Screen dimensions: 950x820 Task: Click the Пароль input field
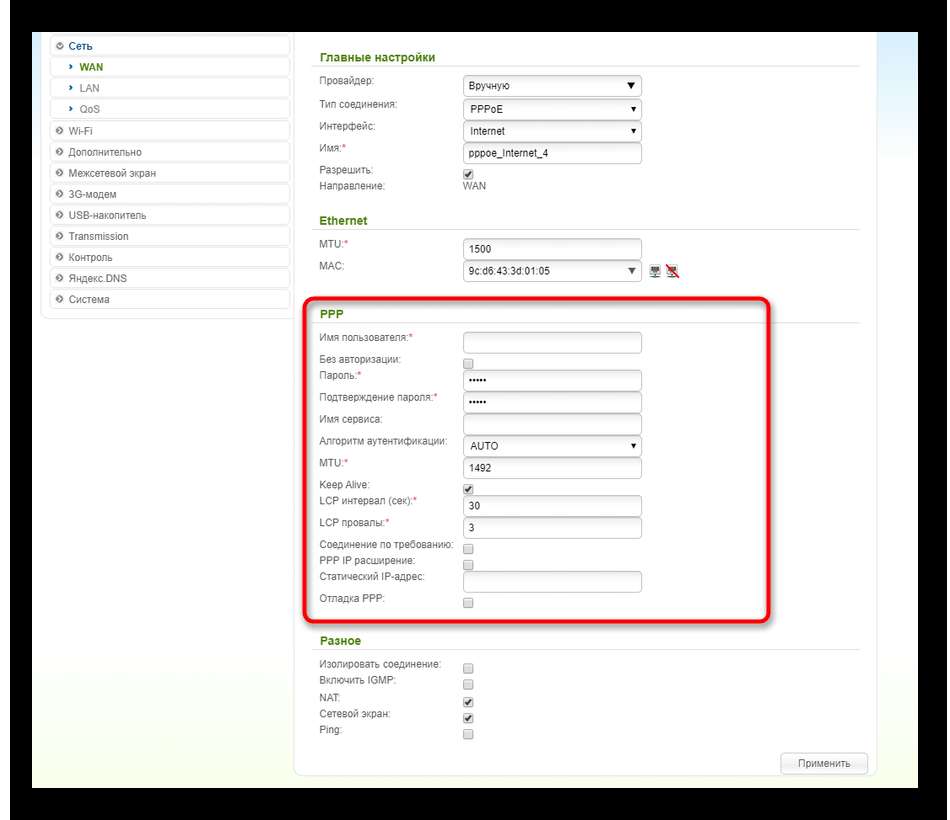tap(552, 380)
